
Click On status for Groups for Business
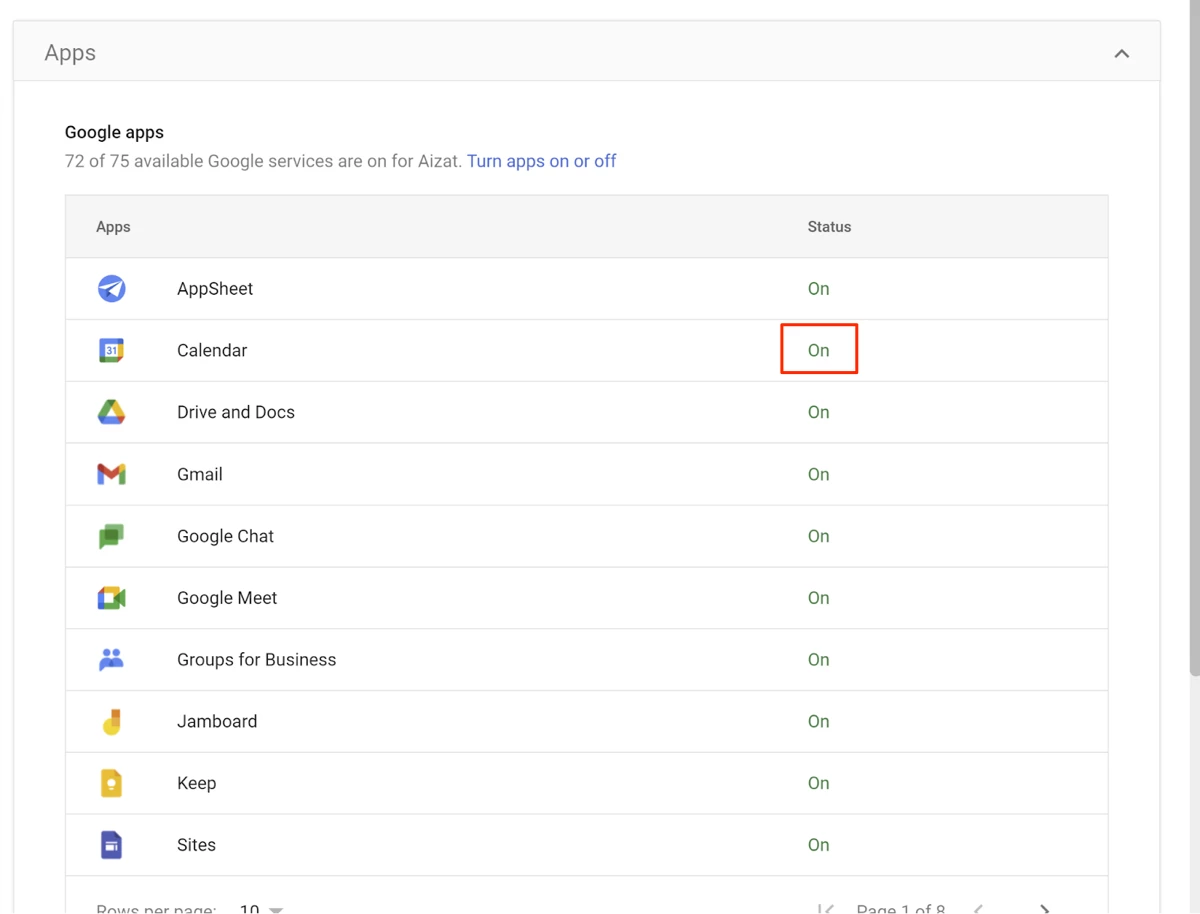[x=818, y=659]
